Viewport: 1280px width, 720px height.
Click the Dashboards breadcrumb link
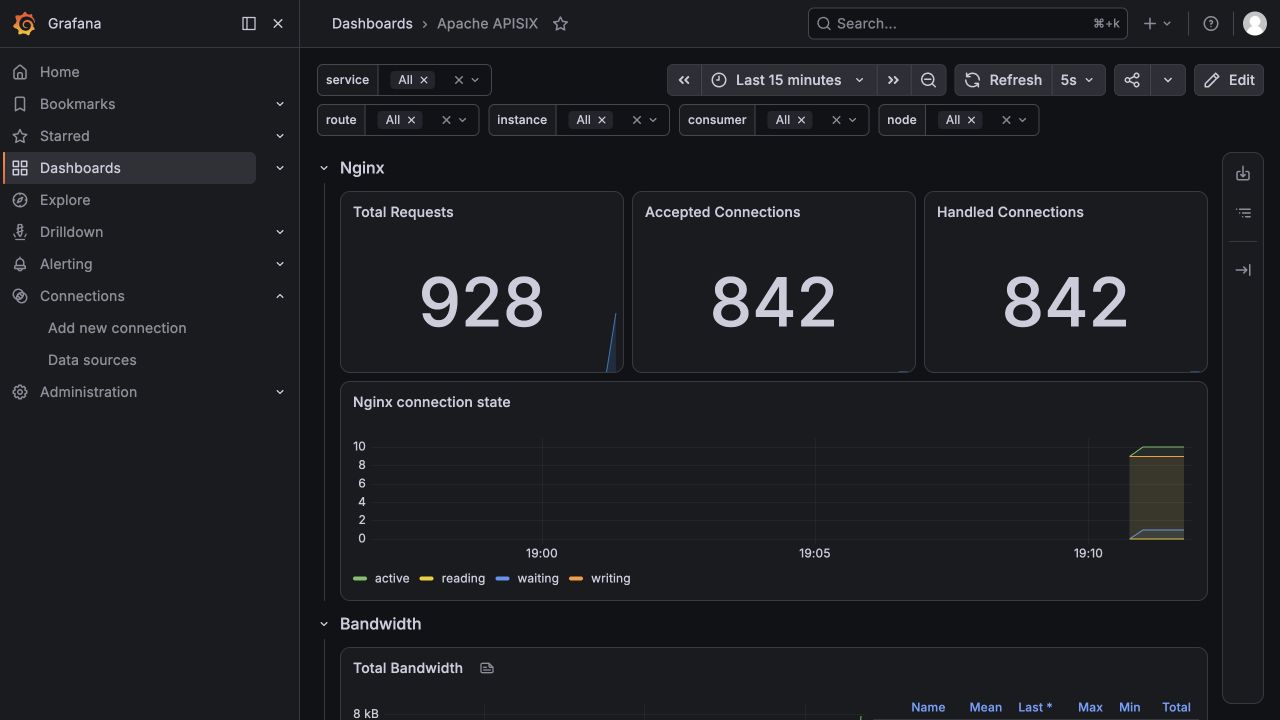(x=372, y=24)
